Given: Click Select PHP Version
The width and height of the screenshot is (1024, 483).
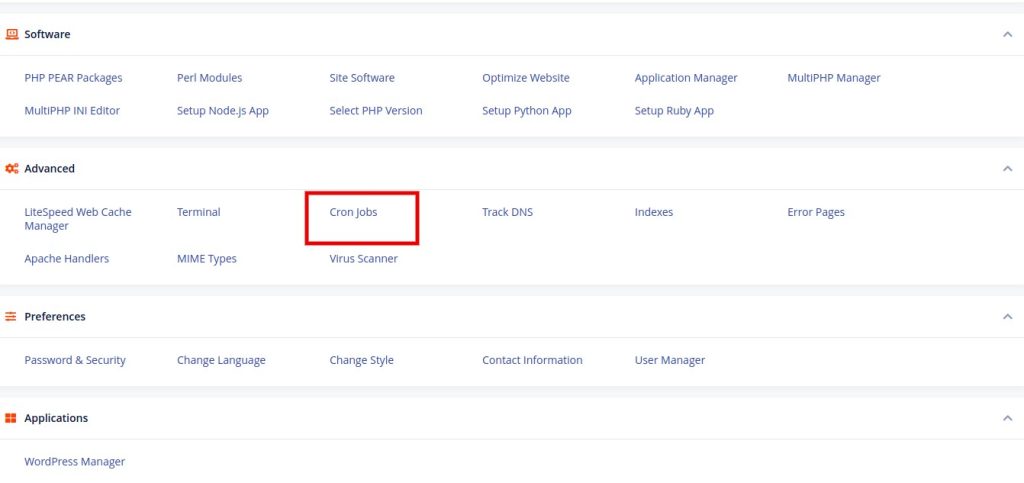Looking at the screenshot, I should 375,111.
